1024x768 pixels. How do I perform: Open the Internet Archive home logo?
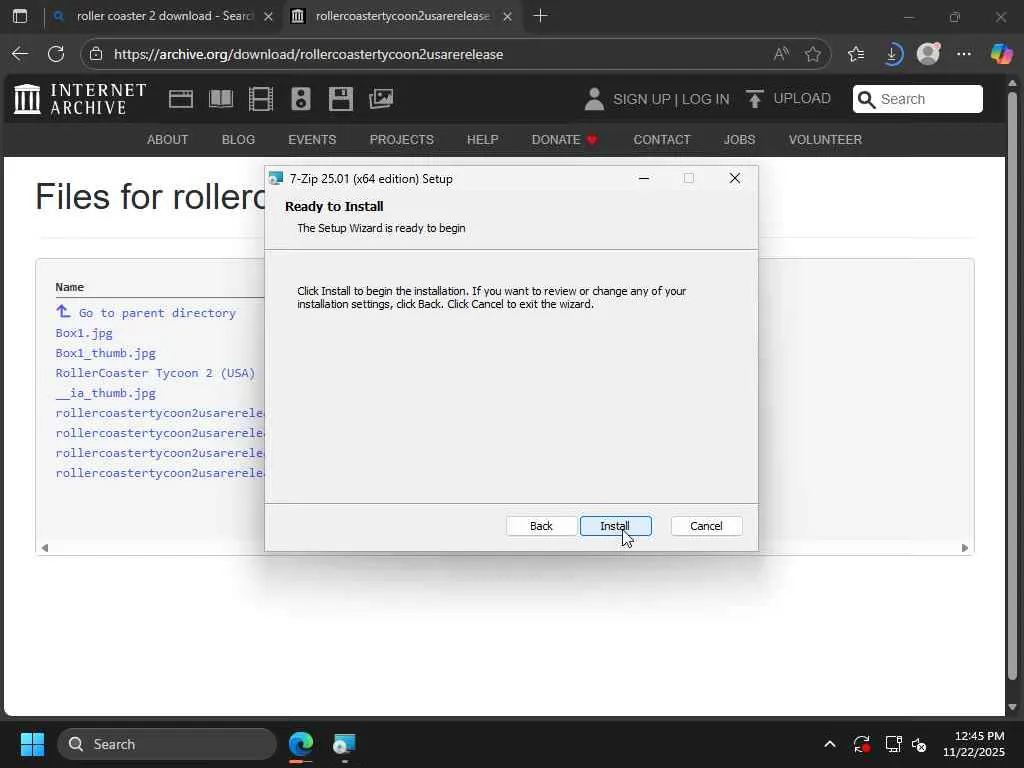(80, 99)
